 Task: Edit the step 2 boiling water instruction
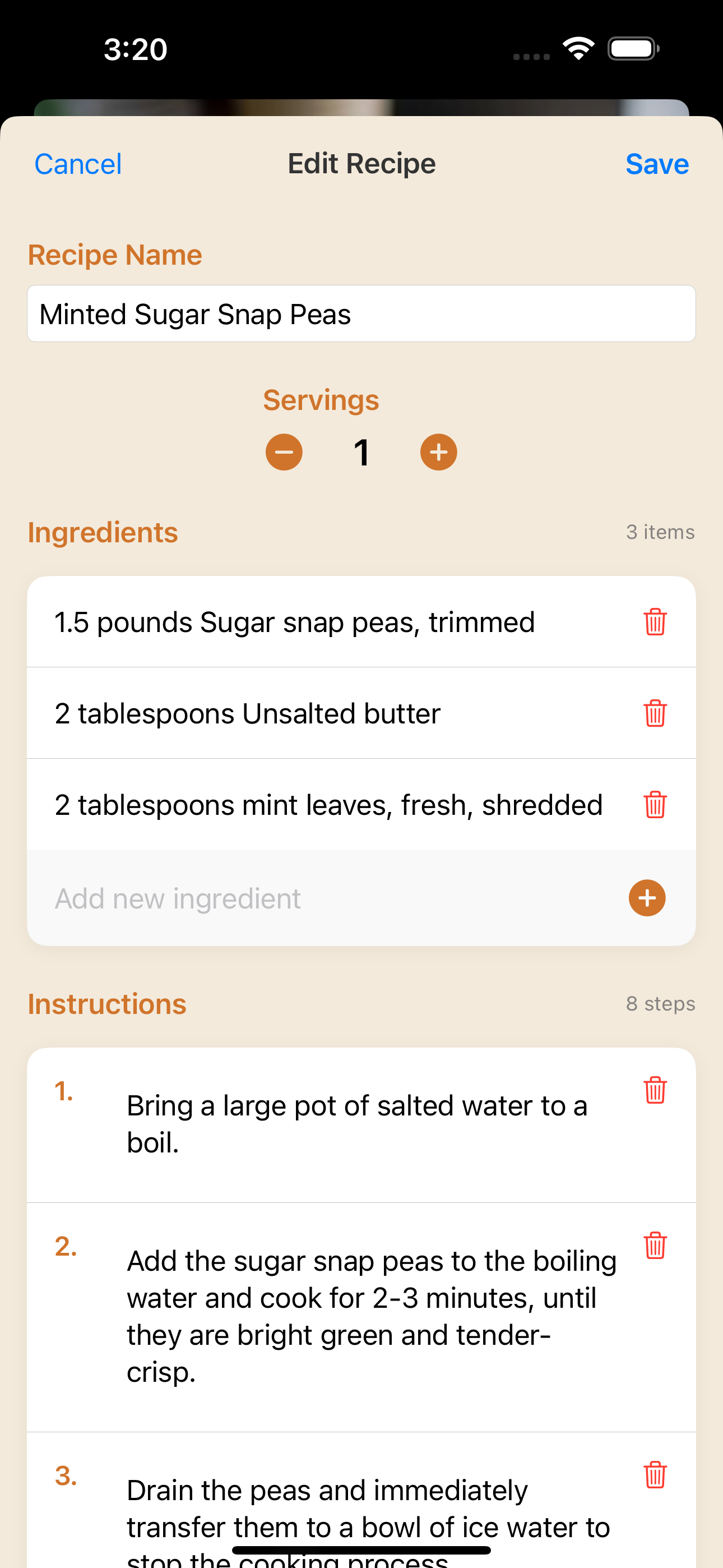371,1316
